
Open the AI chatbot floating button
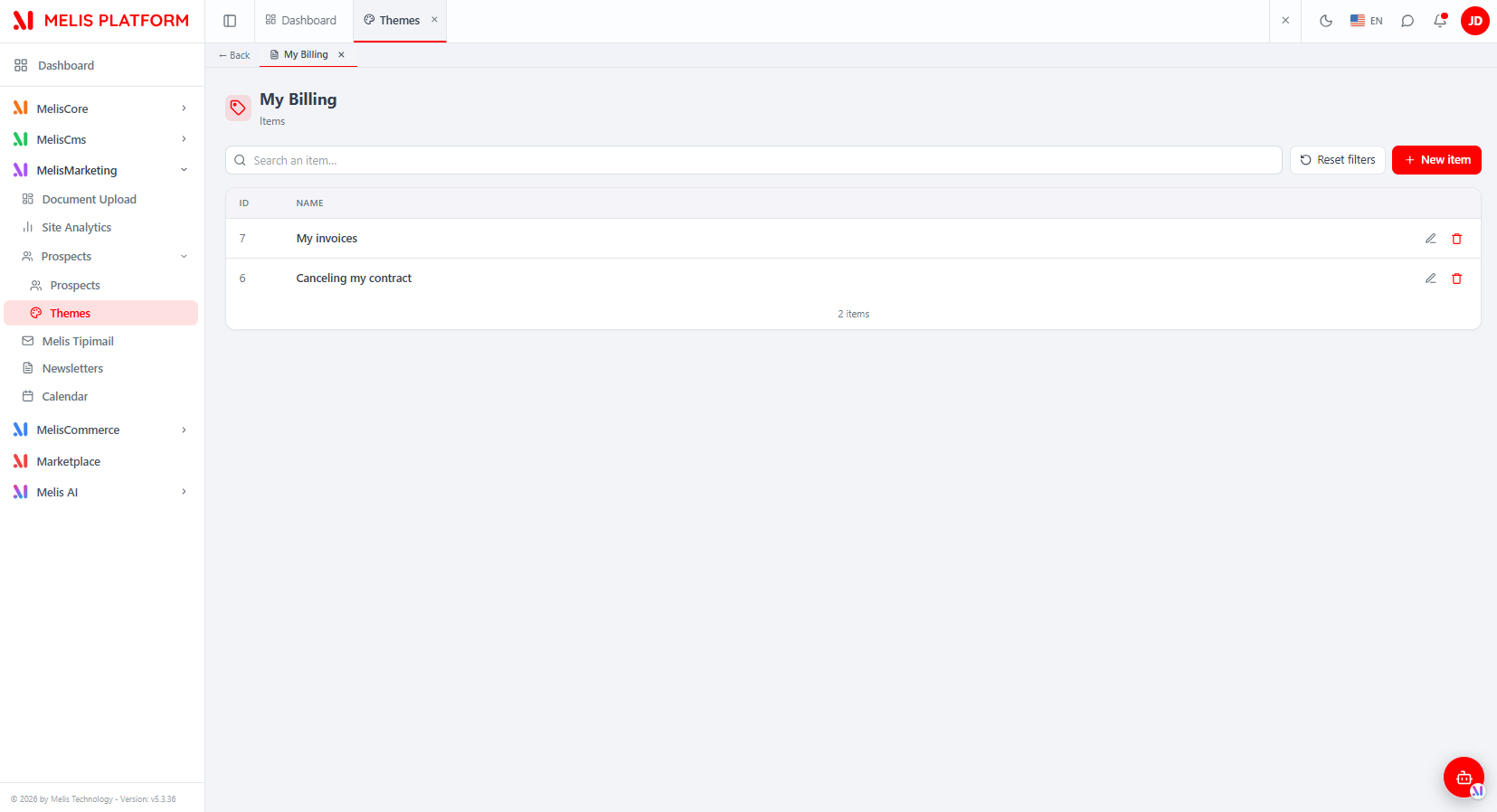(1464, 778)
